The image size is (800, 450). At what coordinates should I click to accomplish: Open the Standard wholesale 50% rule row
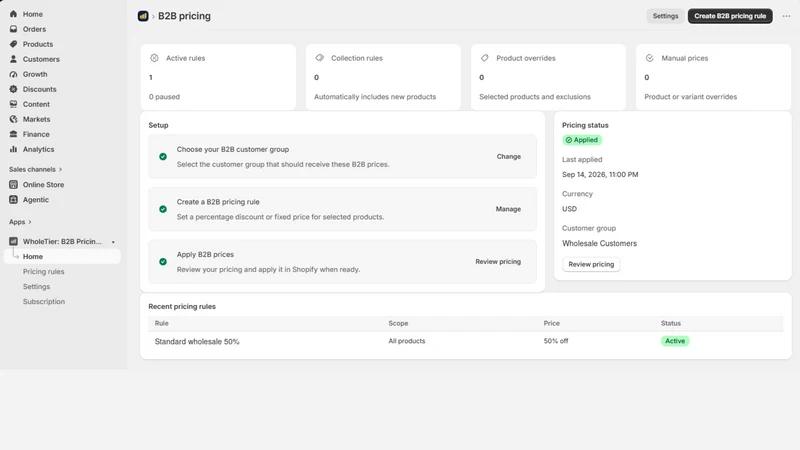(465, 341)
